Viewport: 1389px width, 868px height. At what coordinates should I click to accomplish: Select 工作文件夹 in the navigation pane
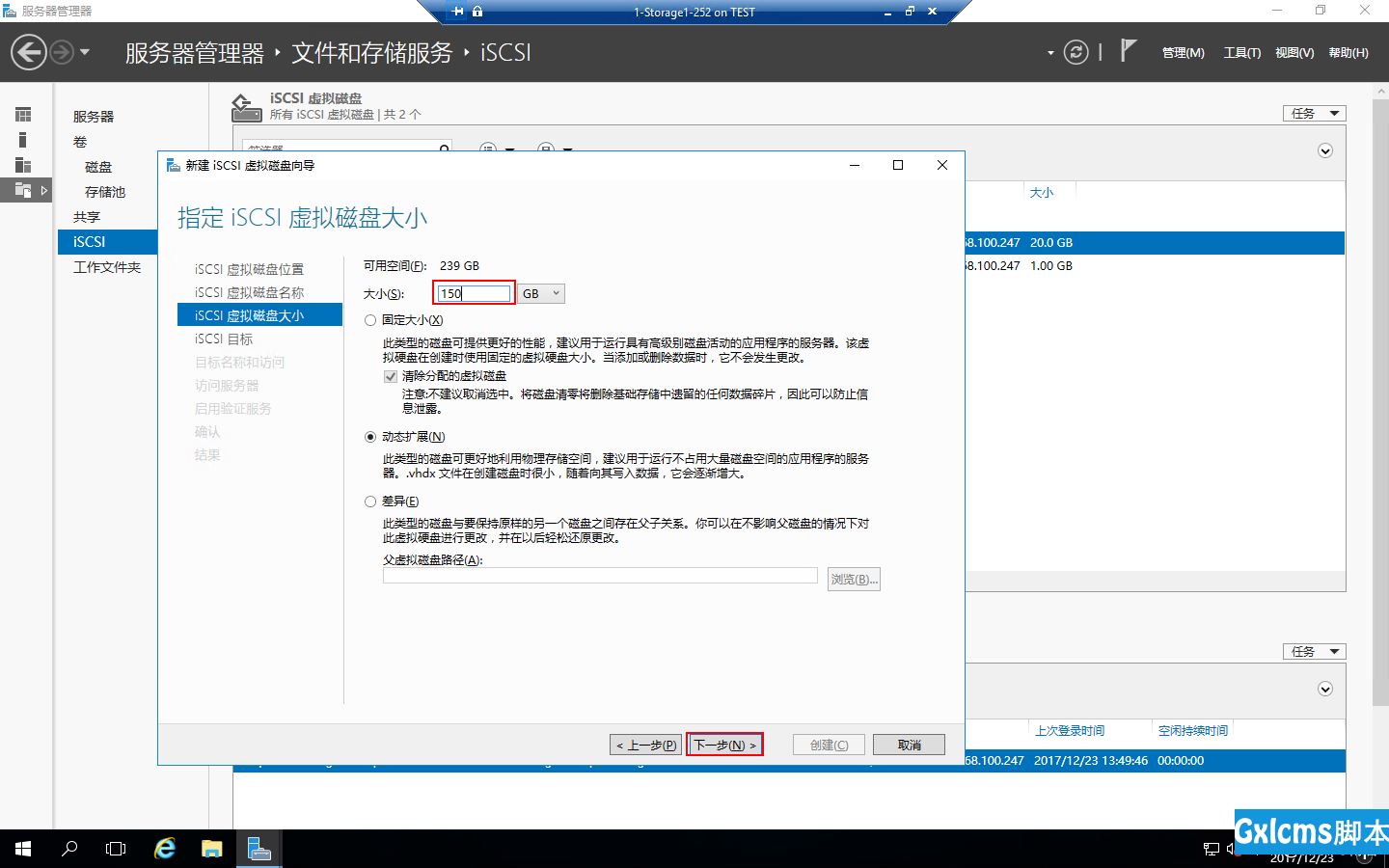107,267
